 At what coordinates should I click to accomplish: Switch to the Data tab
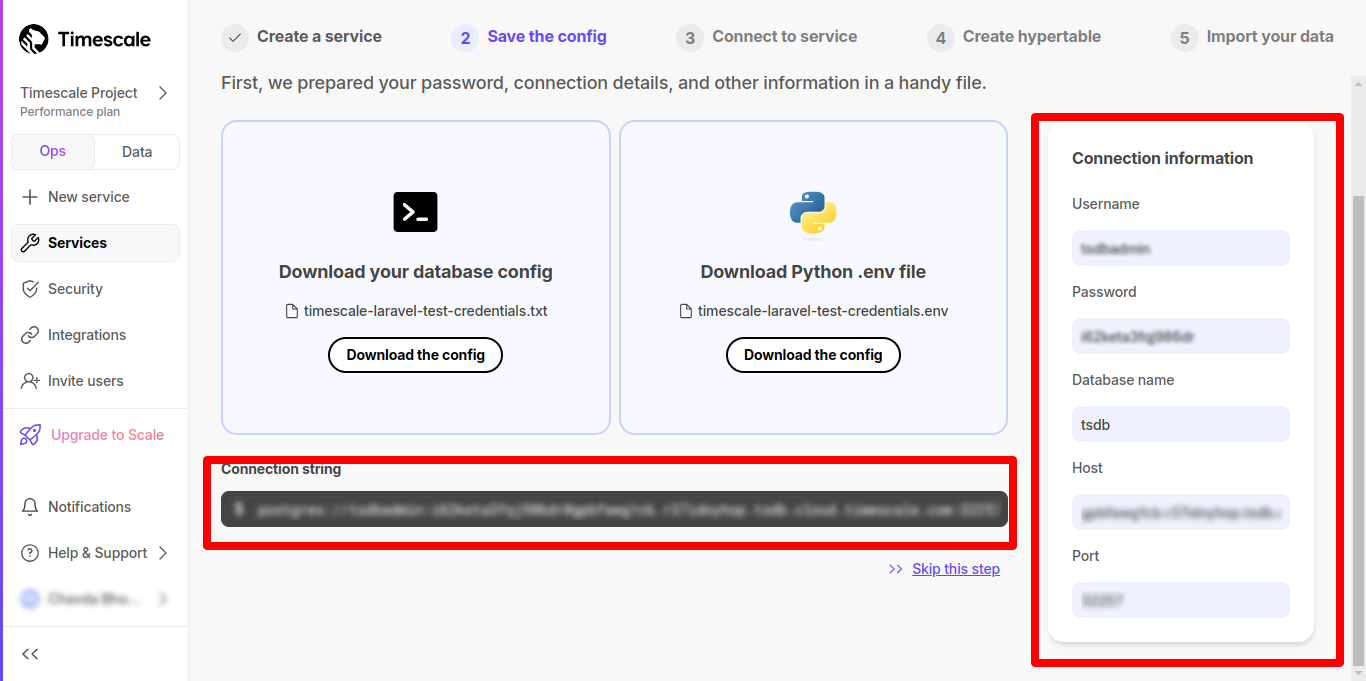(137, 152)
